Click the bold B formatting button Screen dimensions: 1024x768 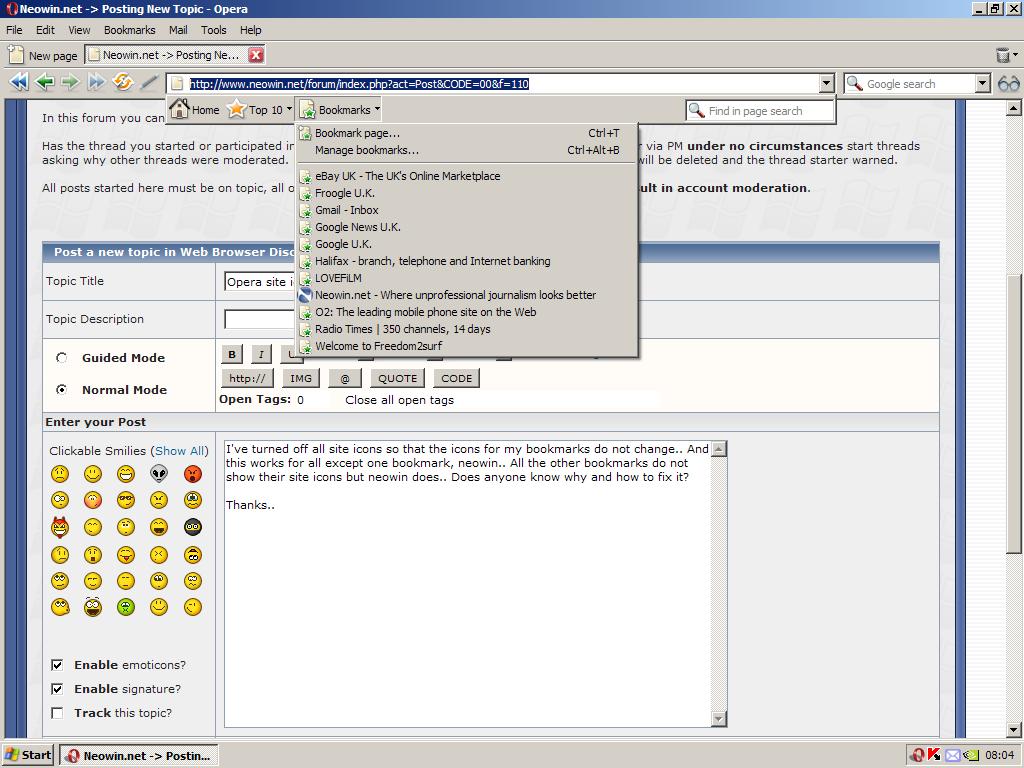(x=232, y=354)
